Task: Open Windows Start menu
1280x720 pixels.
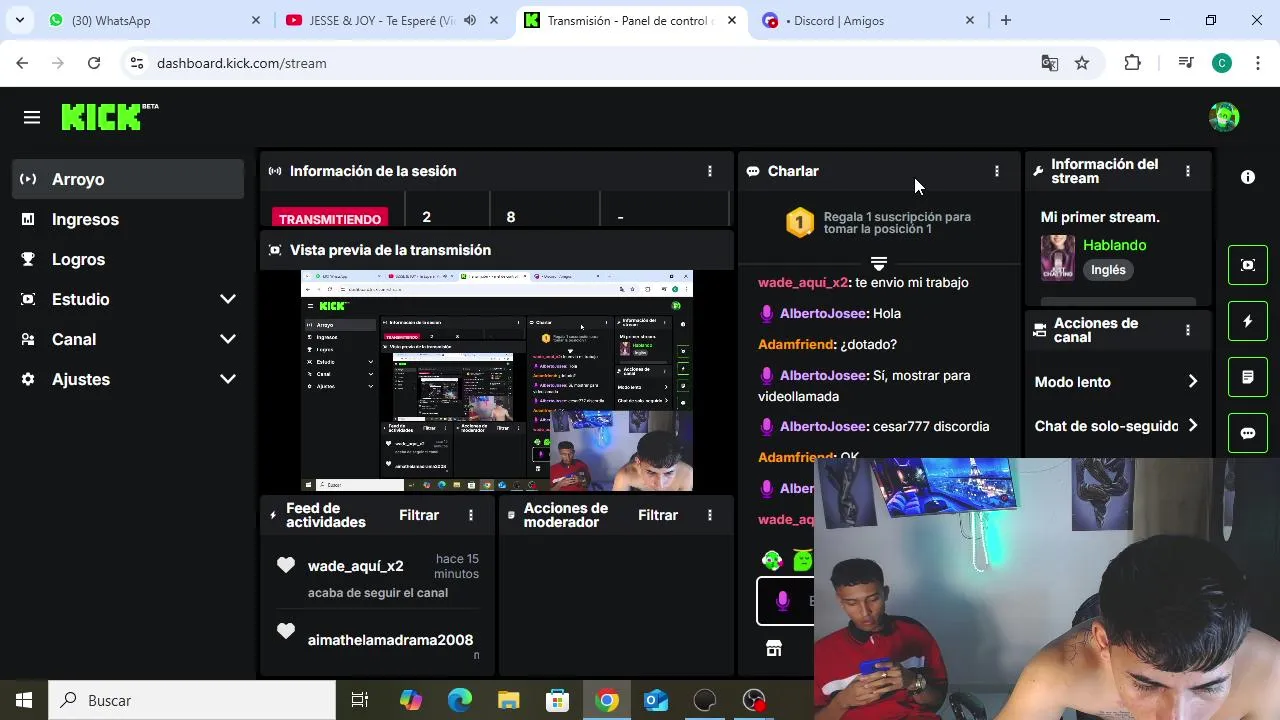Action: (24, 700)
